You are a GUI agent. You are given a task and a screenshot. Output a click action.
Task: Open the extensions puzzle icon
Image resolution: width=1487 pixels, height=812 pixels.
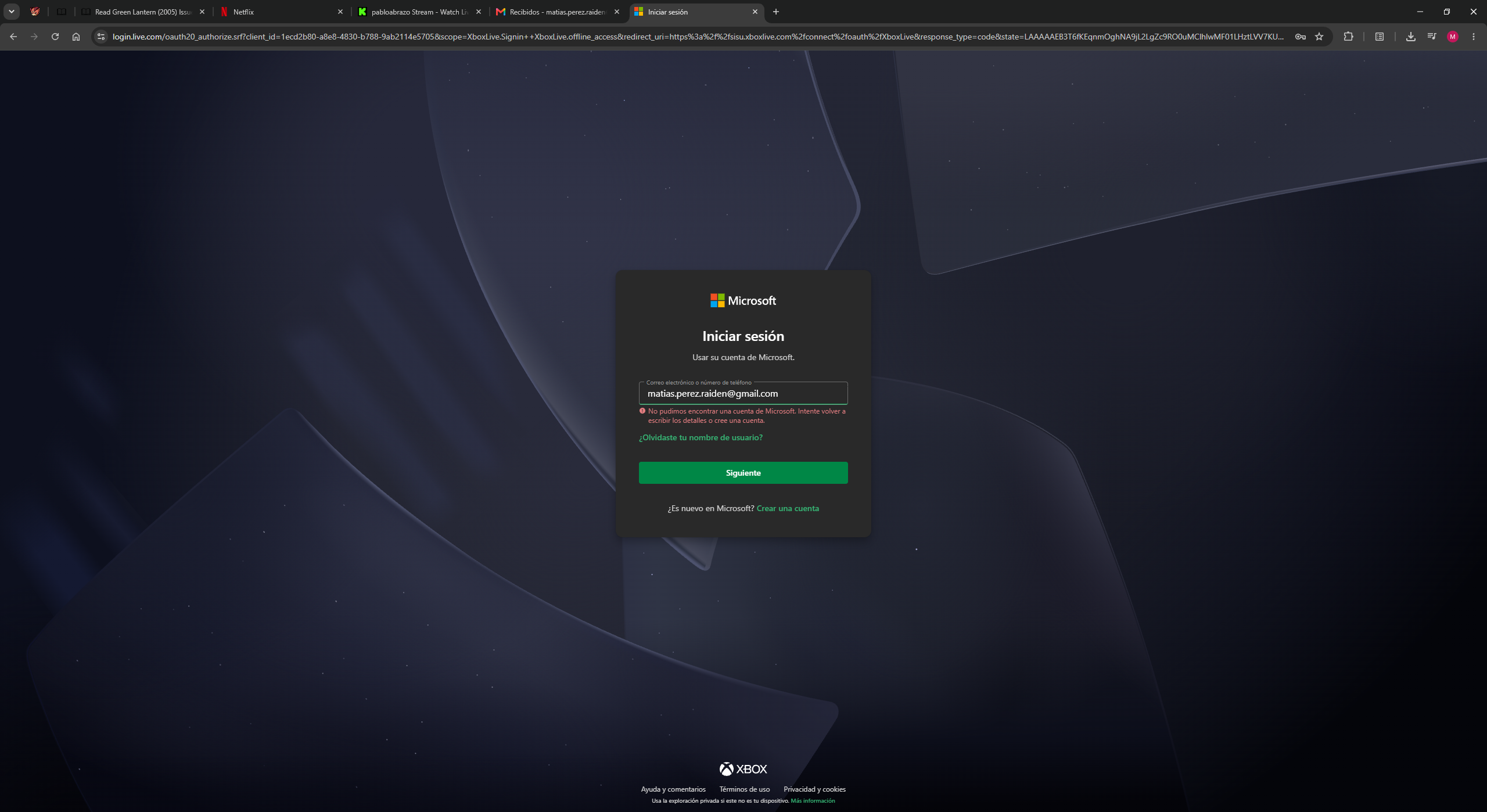[1348, 37]
